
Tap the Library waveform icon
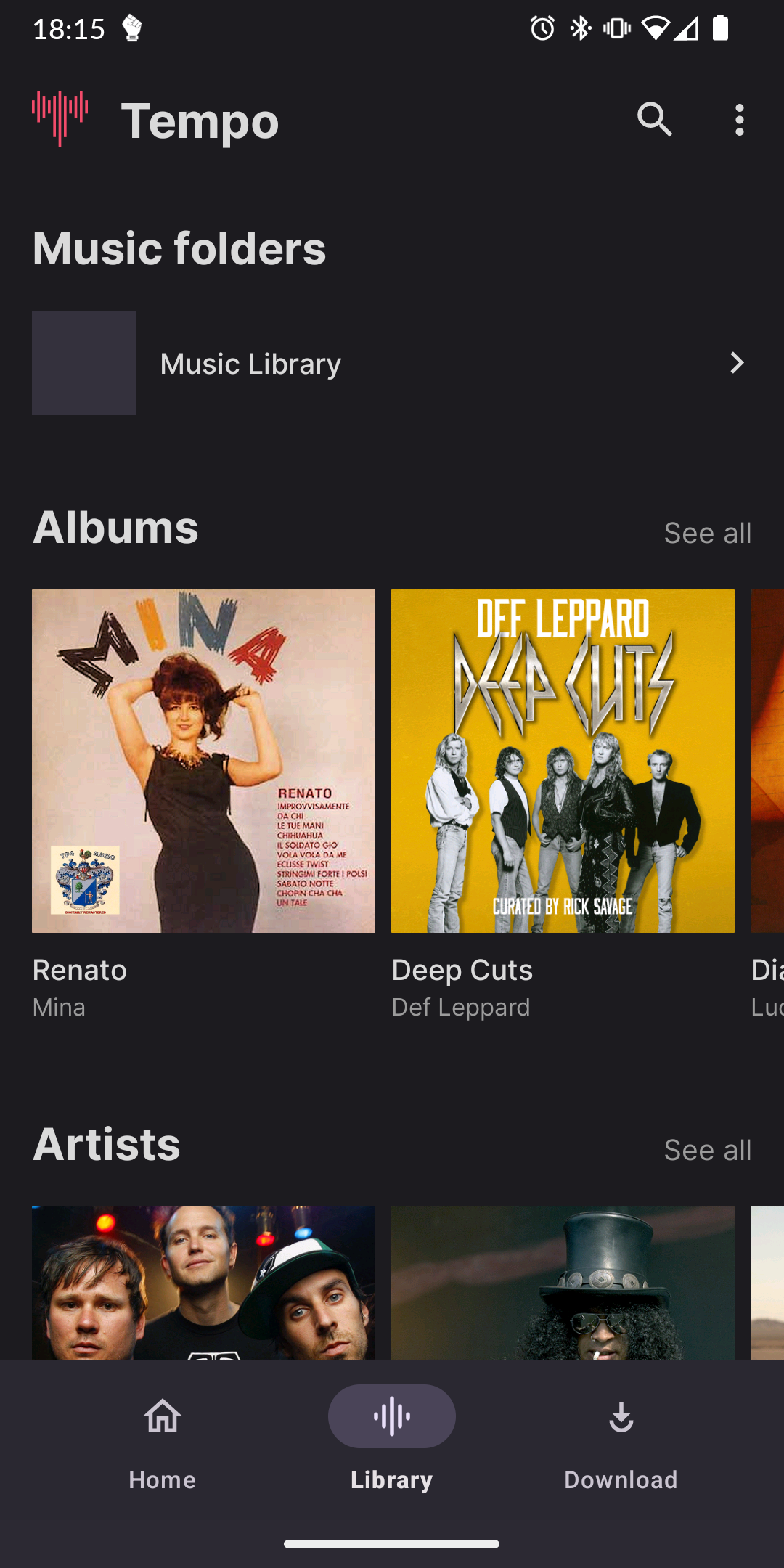(392, 1416)
